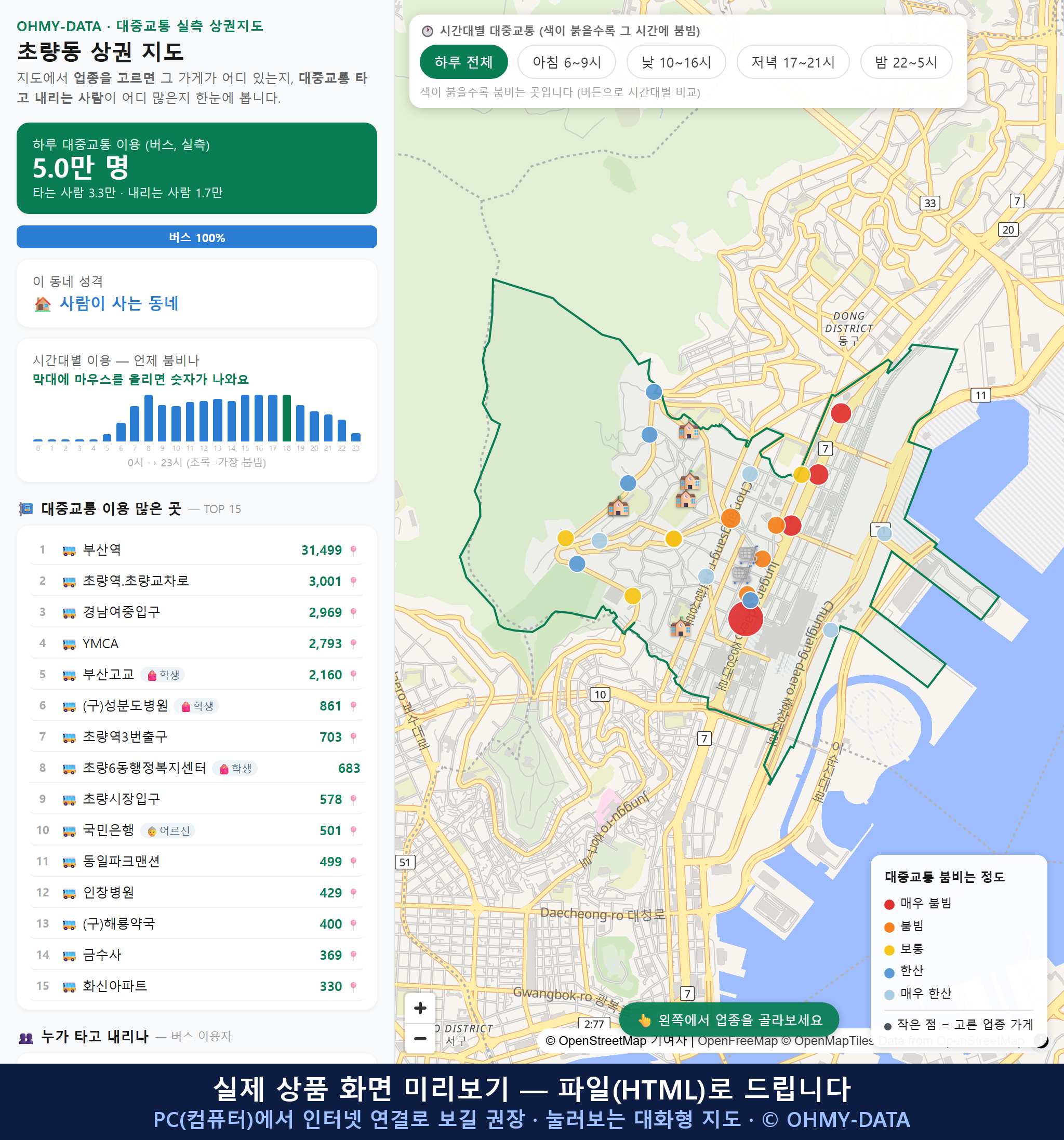Click the 31,499 ridership value for 부산역
1064x1140 pixels.
[321, 551]
